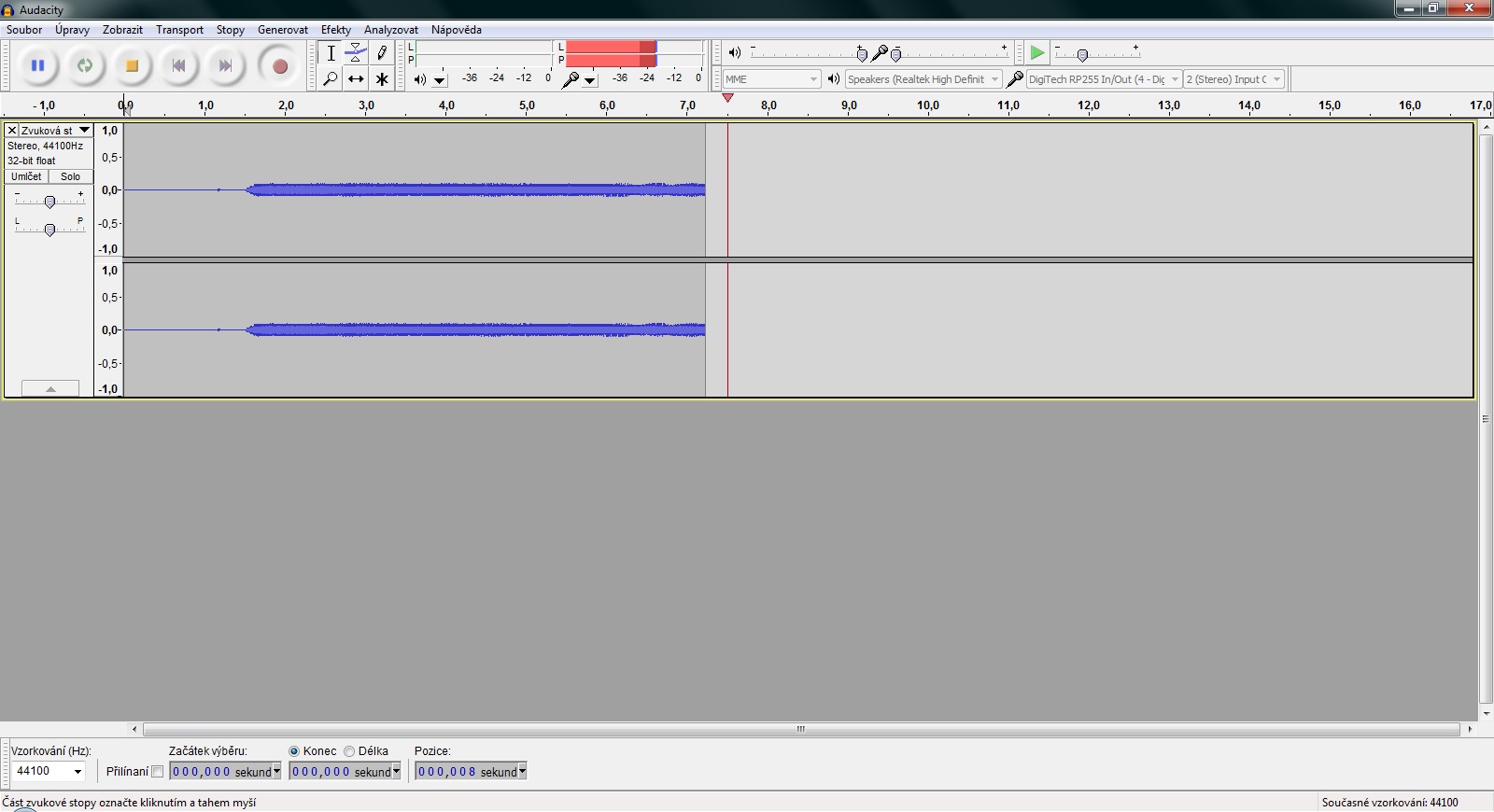Open the Efekty menu
The height and width of the screenshot is (812, 1494).
point(336,30)
